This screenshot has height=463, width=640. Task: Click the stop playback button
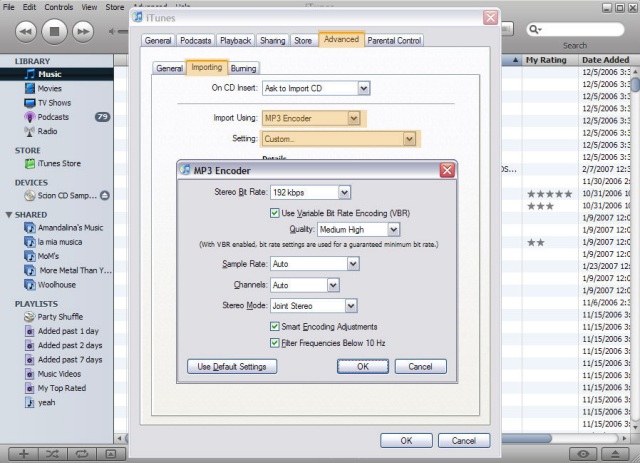pos(54,31)
